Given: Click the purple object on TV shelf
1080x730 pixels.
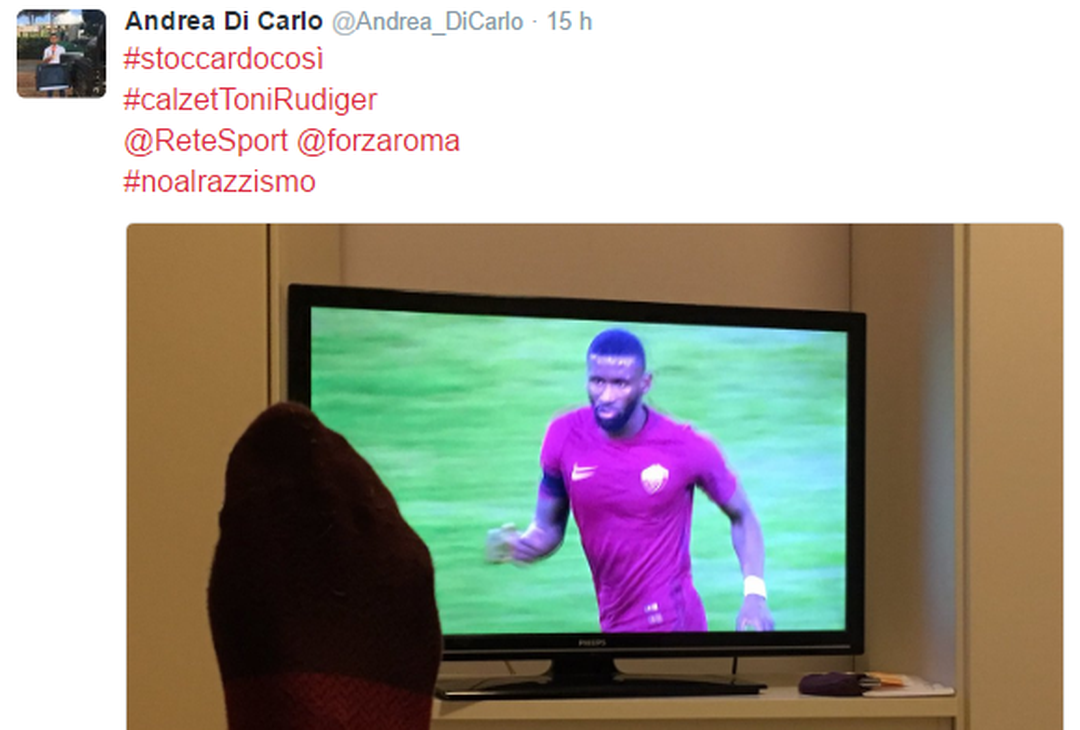Looking at the screenshot, I should (832, 684).
